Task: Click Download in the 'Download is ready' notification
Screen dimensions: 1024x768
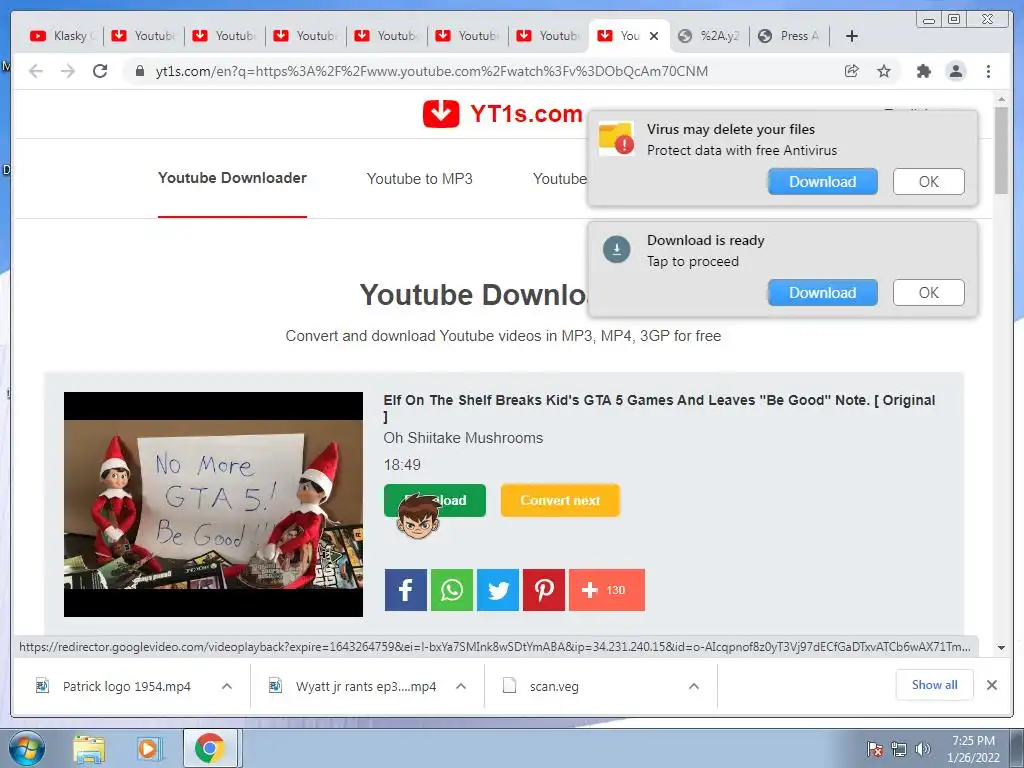Action: pyautogui.click(x=823, y=293)
